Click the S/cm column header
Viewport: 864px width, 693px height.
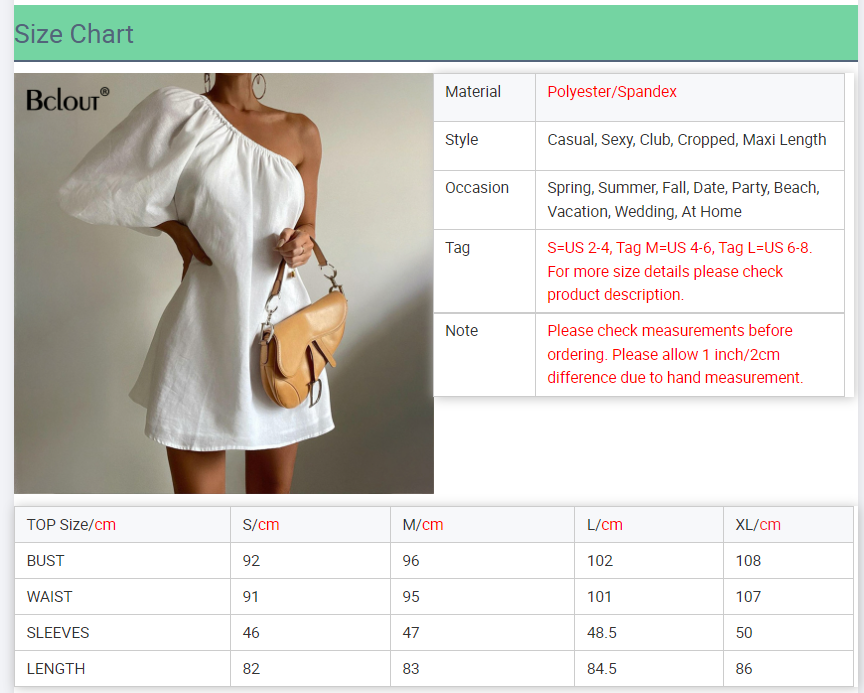pos(261,525)
